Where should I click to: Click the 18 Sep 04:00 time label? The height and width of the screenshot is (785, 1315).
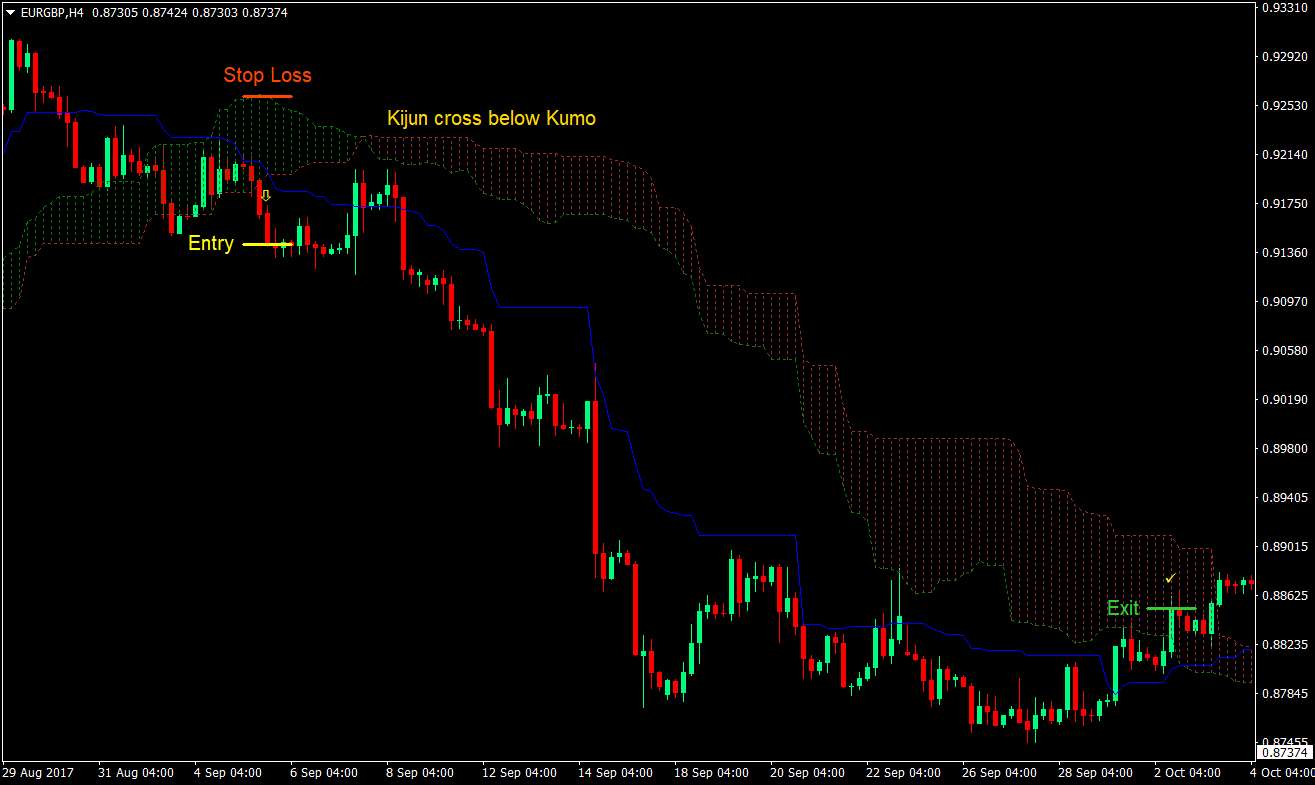click(x=711, y=773)
